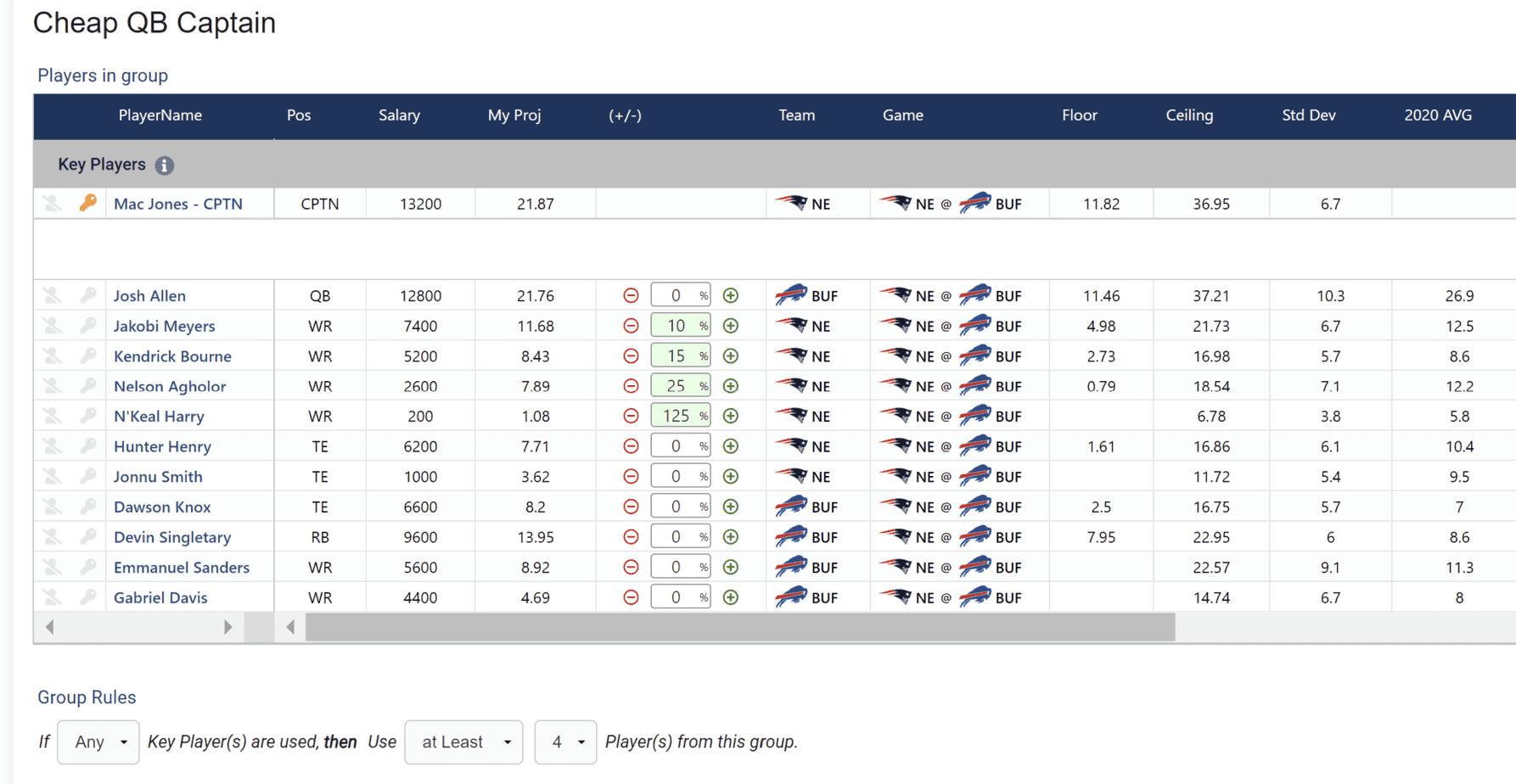
Task: Open Josh Allen player link
Action: (x=149, y=295)
